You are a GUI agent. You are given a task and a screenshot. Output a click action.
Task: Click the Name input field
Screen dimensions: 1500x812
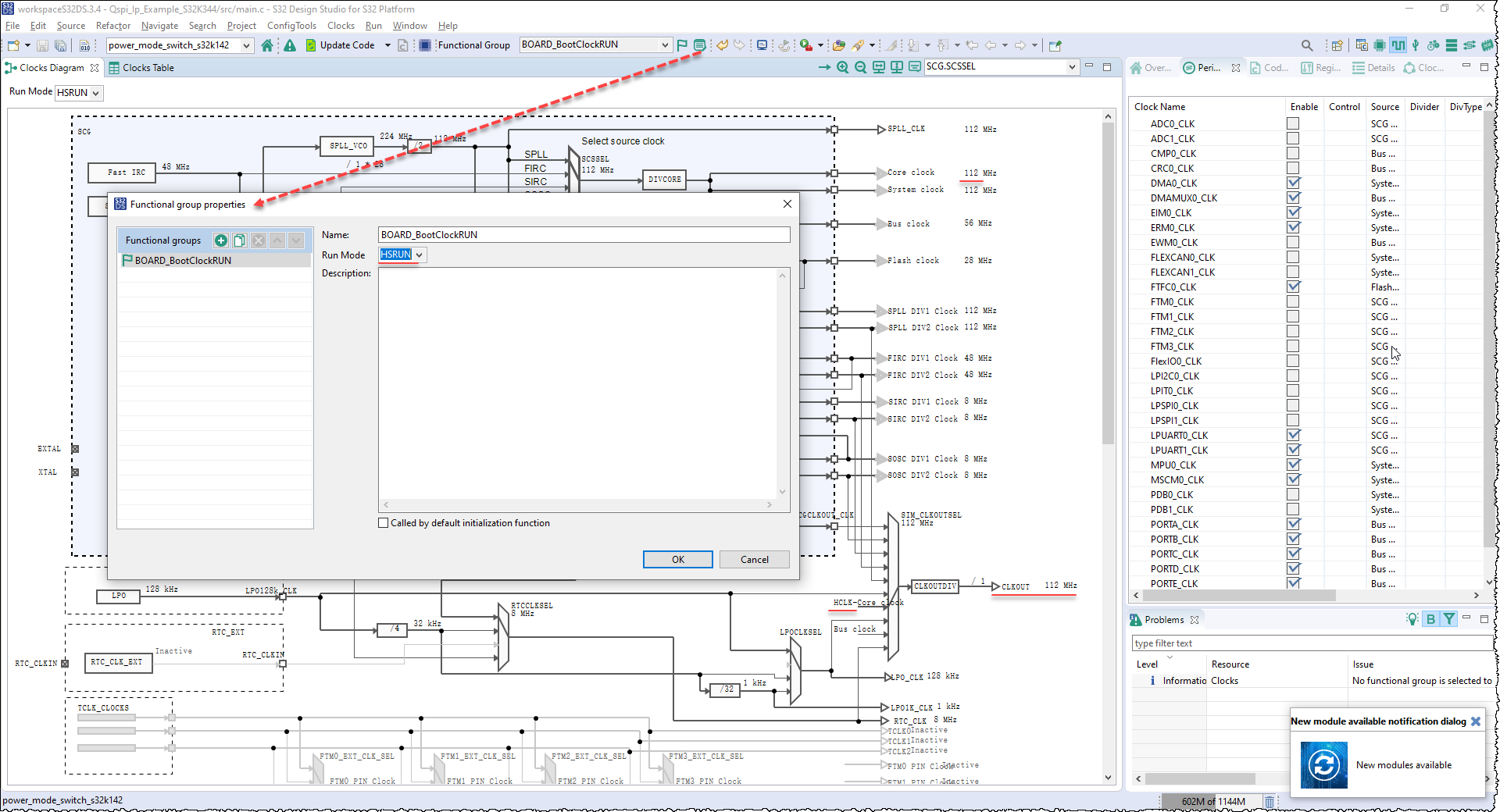coord(584,235)
